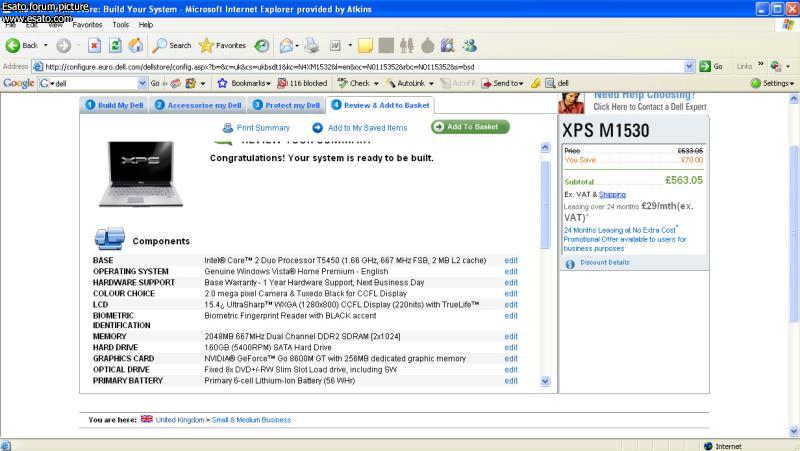Image resolution: width=800 pixels, height=451 pixels.
Task: Click 24 Months Leasing at No Extra Cost link
Action: coord(619,230)
